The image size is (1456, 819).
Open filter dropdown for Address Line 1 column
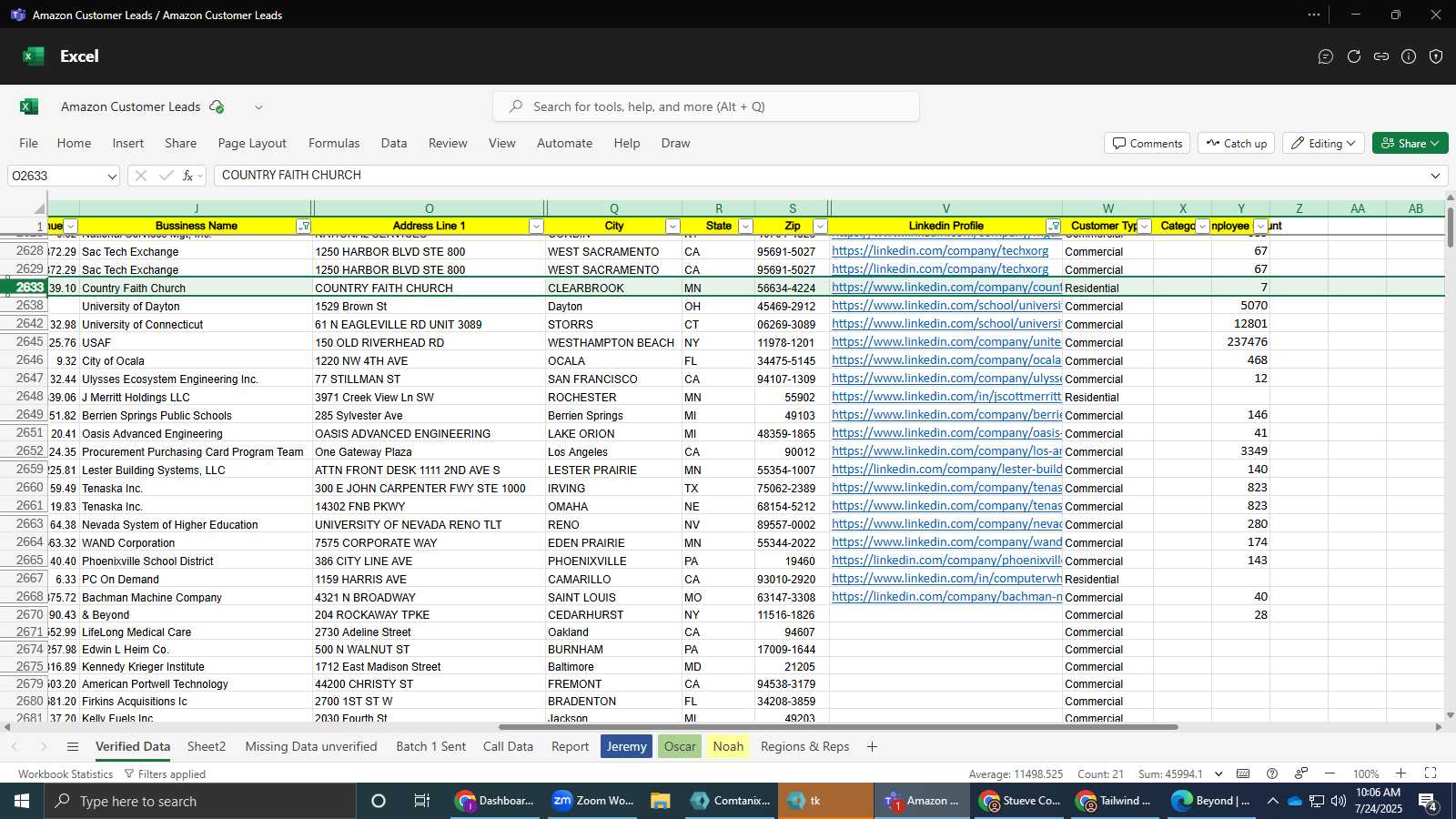[536, 227]
